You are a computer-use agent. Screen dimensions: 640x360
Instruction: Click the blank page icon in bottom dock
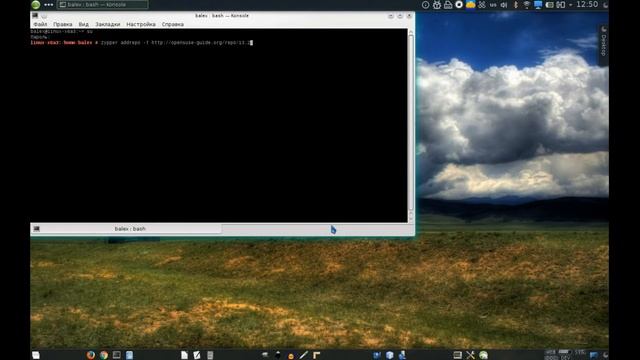pos(184,355)
